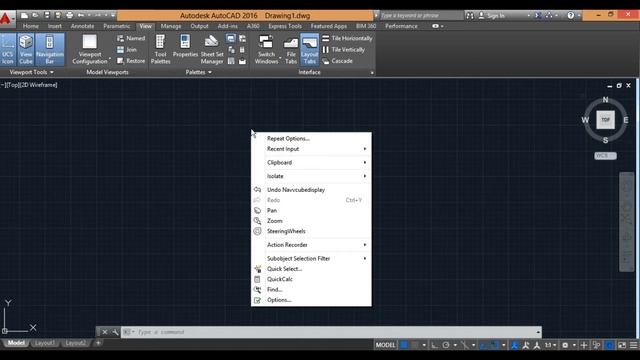Viewport: 640px width, 360px height.
Task: Open Action Recorder submenu
Action: [311, 245]
